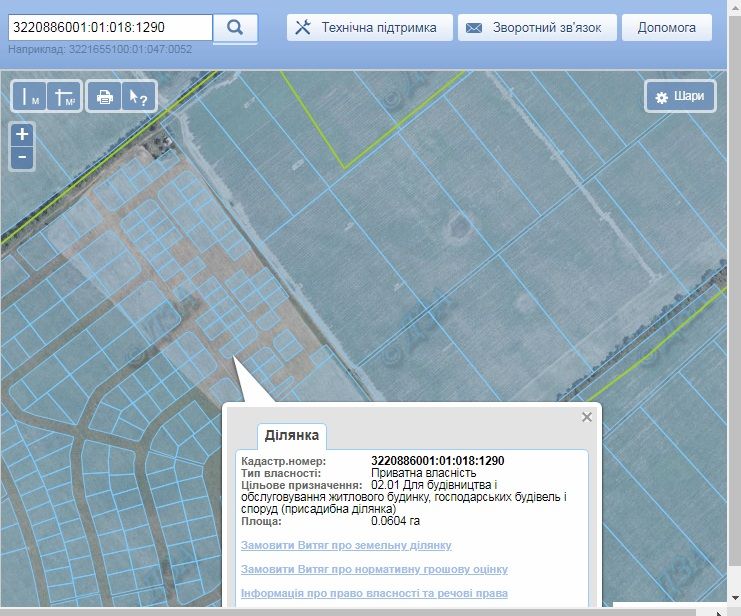The image size is (741, 616).
Task: Open Допомога help
Action: pos(667,27)
